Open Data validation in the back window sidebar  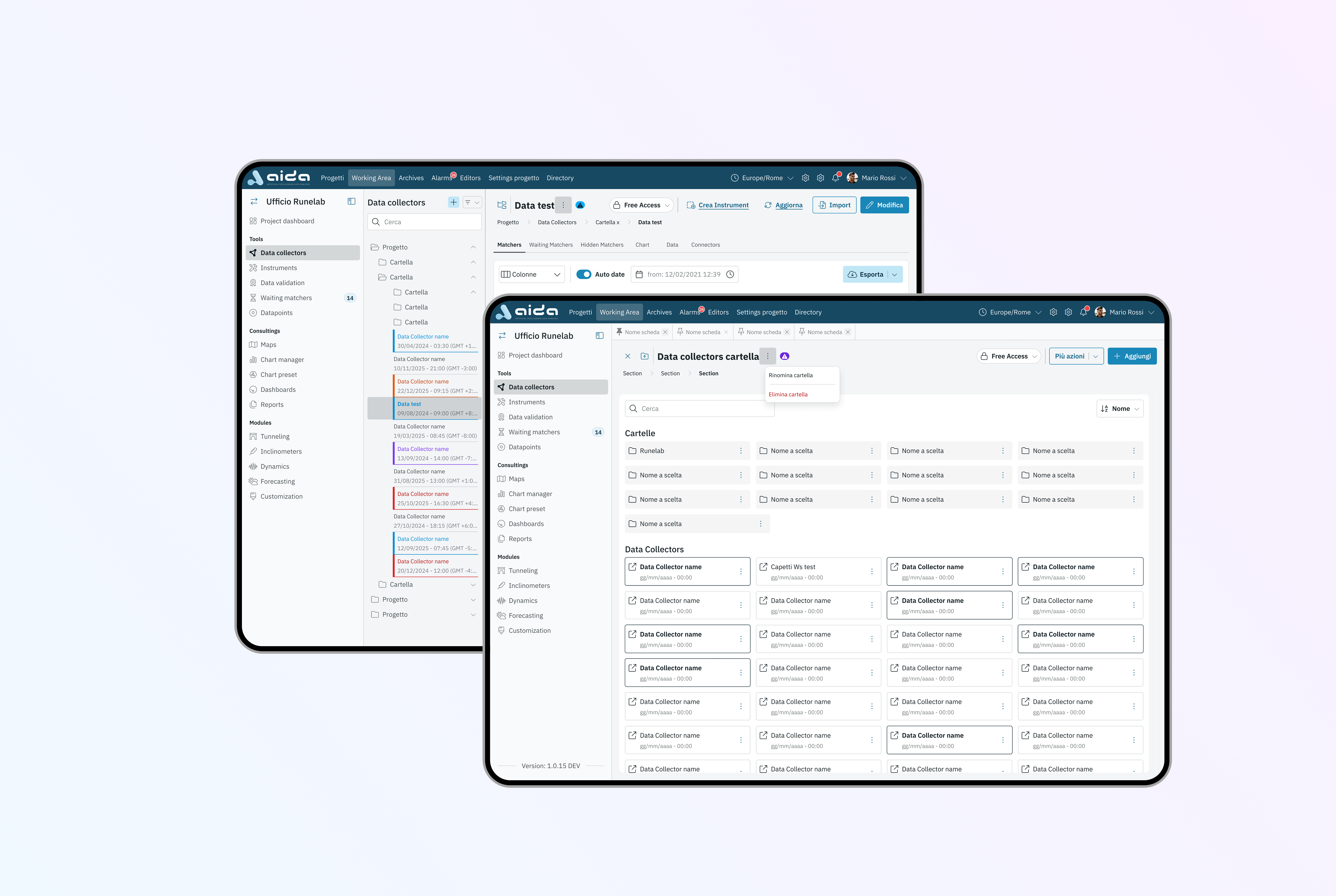[303, 283]
